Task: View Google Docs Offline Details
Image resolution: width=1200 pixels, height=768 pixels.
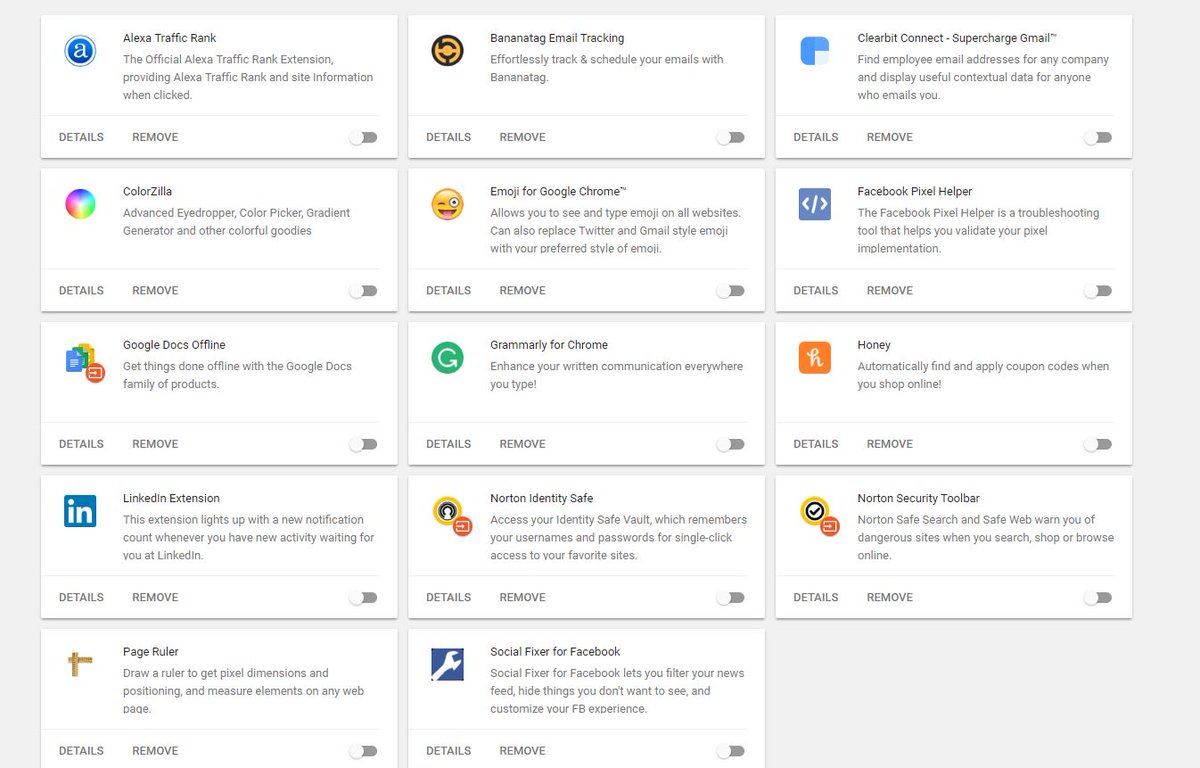Action: (81, 443)
